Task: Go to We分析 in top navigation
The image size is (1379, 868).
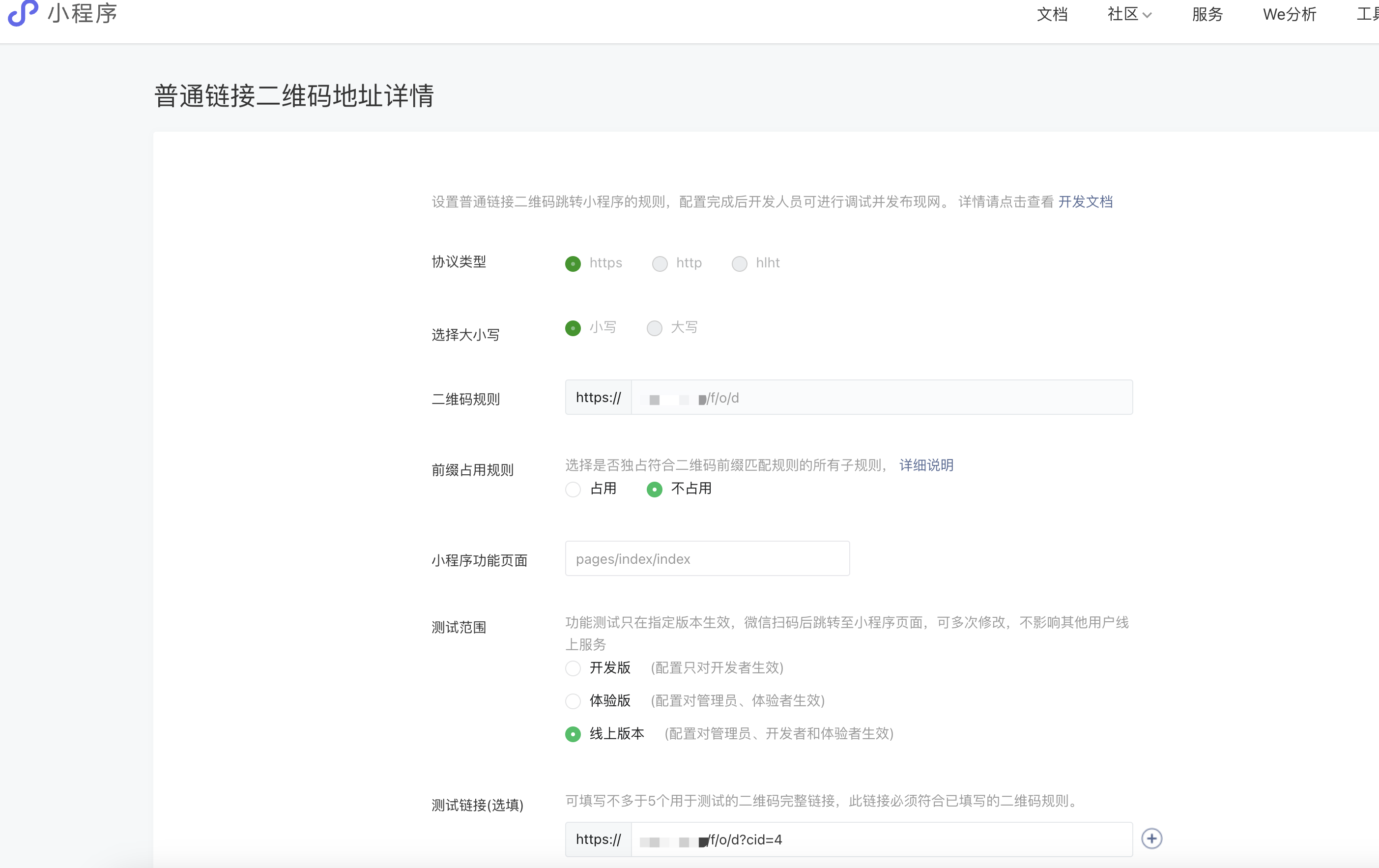Action: pos(1290,14)
